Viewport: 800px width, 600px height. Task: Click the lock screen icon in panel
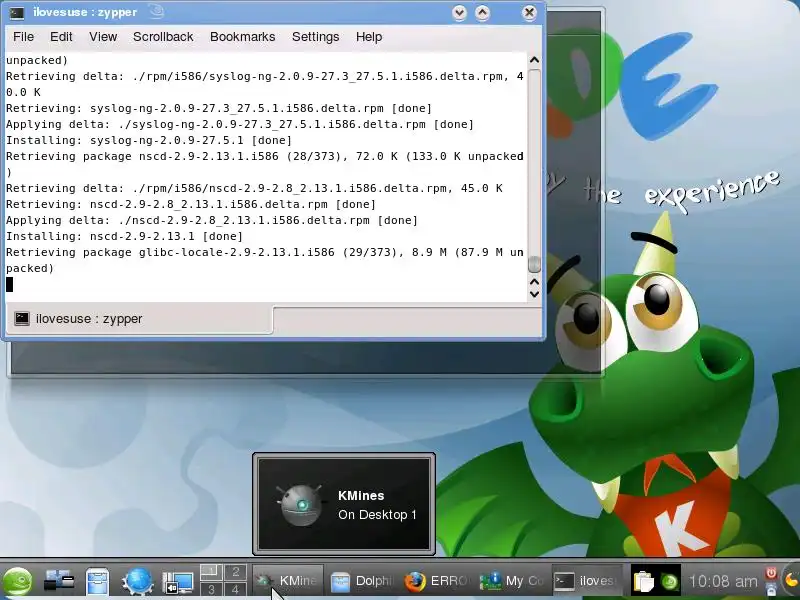click(771, 588)
